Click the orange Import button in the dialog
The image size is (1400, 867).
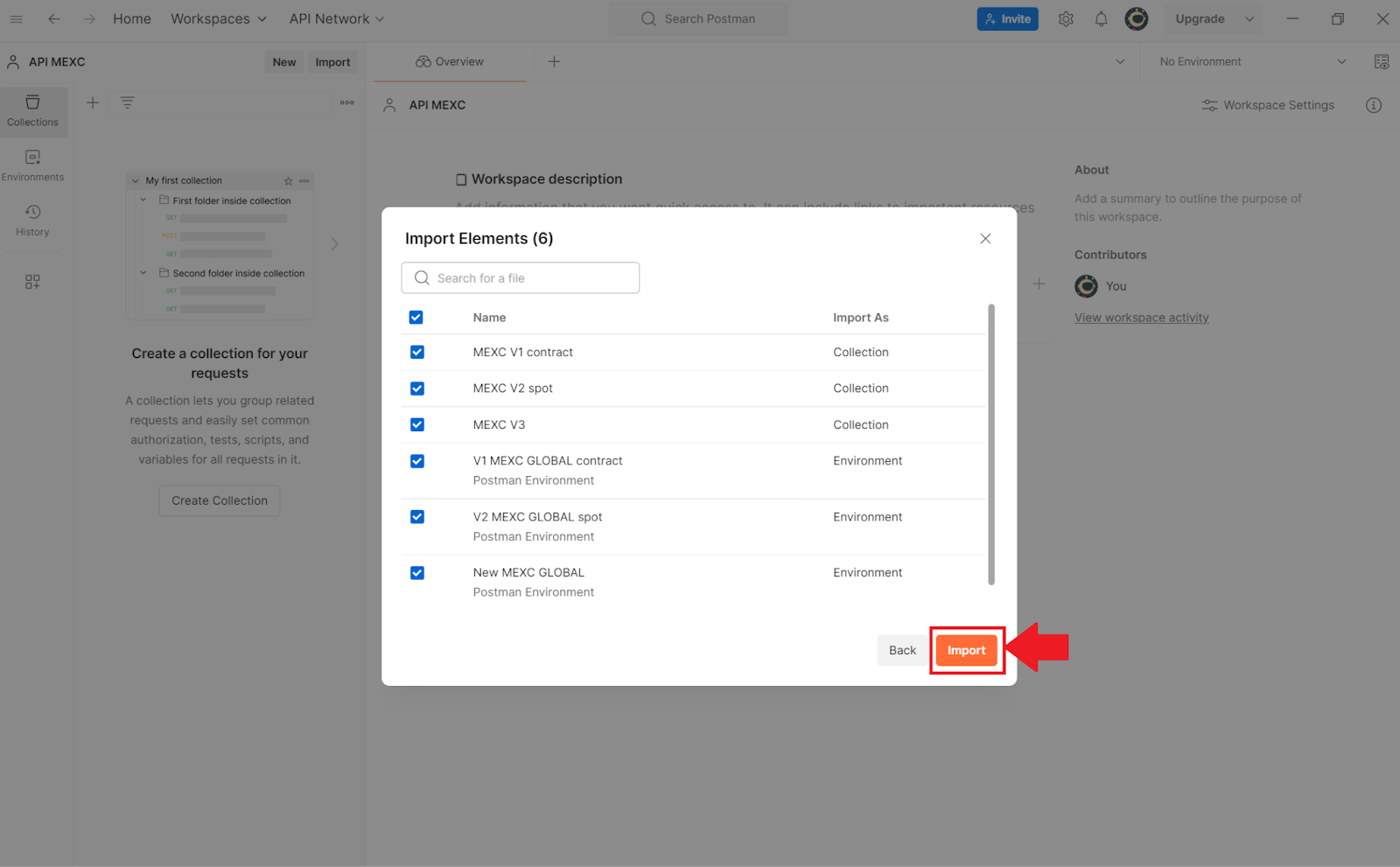(966, 650)
